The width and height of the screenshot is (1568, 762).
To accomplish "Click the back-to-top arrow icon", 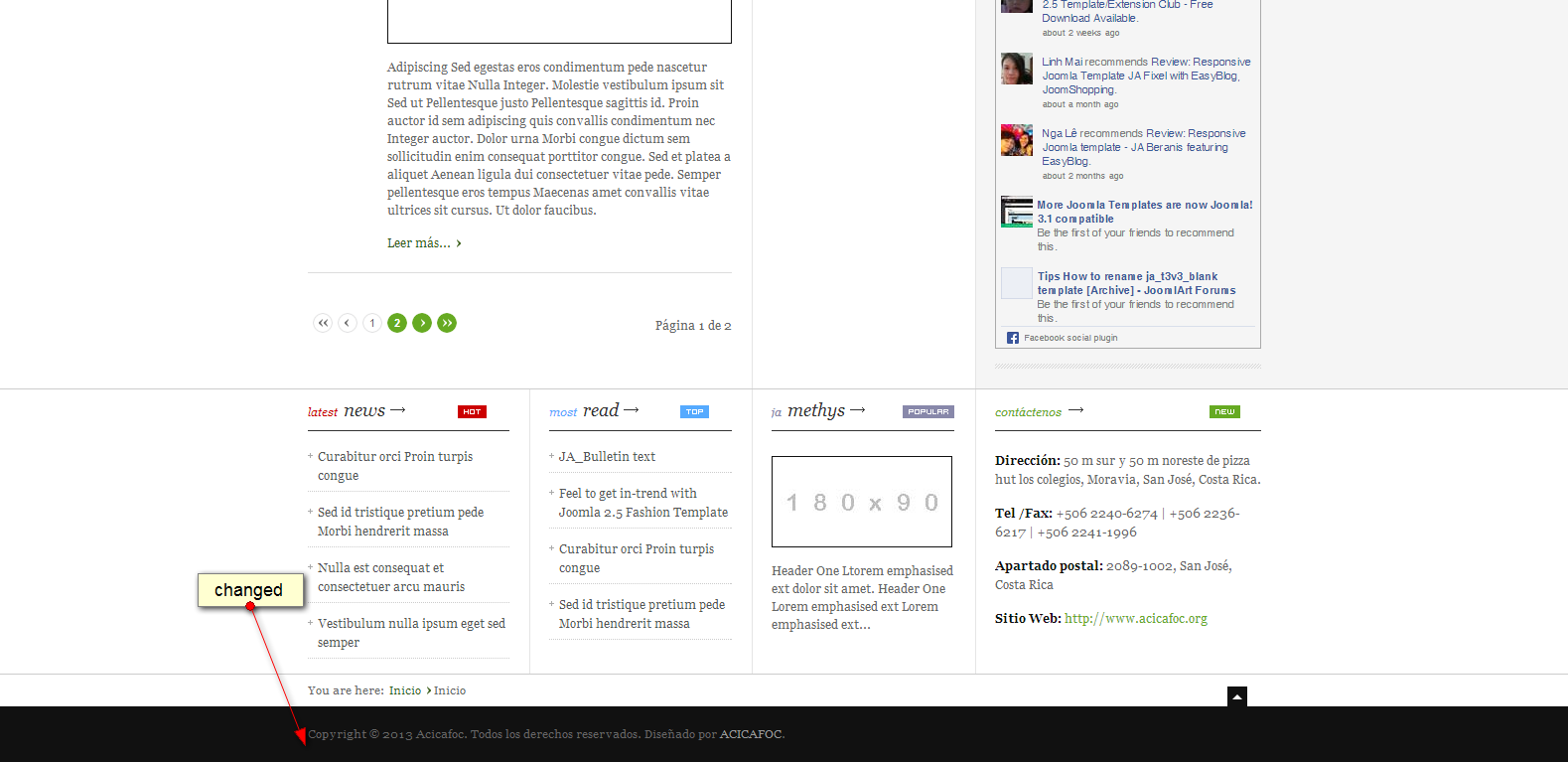I will (1237, 696).
